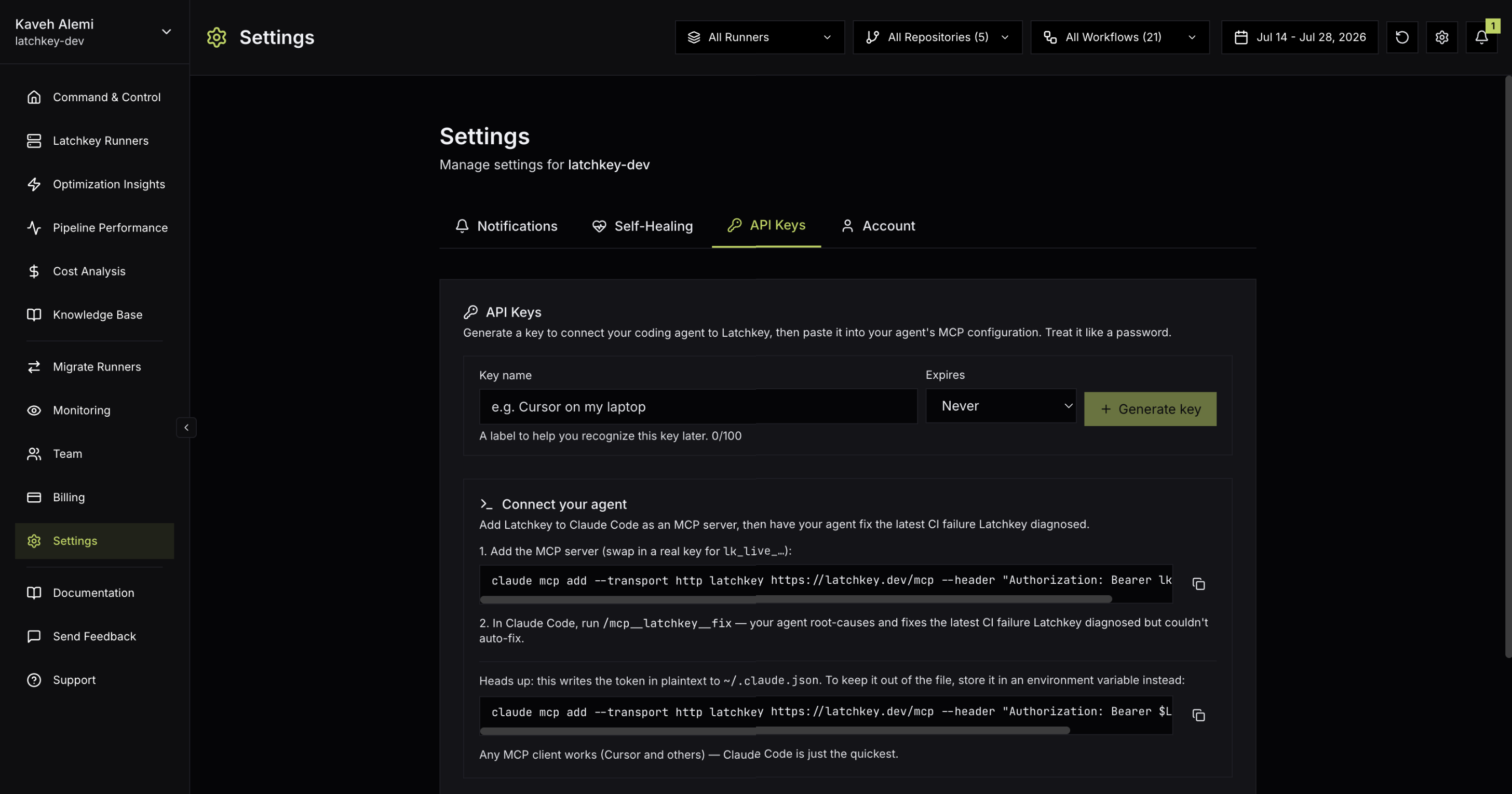1512x794 pixels.
Task: Click the Generate key button
Action: [1150, 408]
